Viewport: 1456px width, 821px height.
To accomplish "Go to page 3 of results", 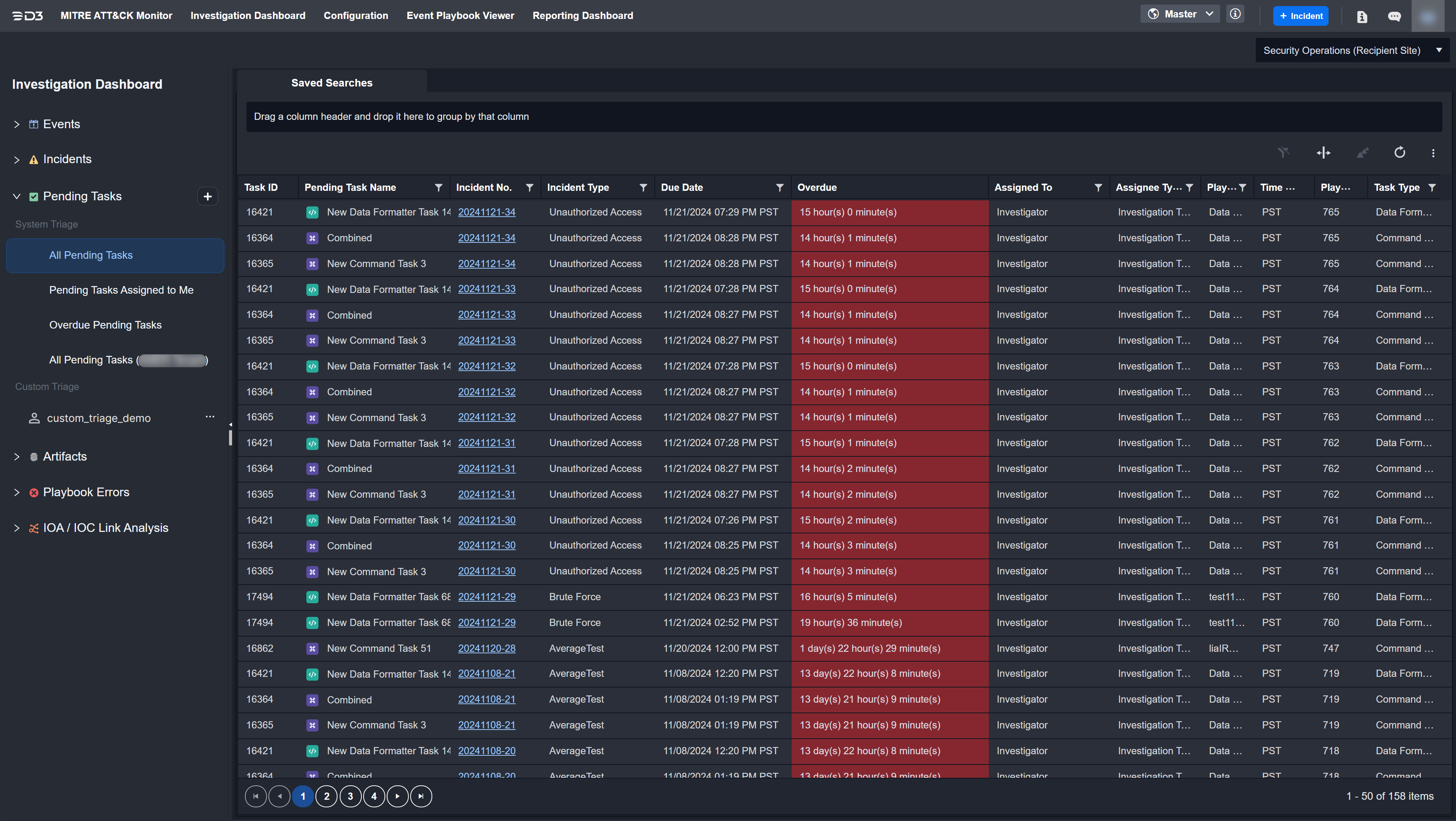I will coord(350,796).
